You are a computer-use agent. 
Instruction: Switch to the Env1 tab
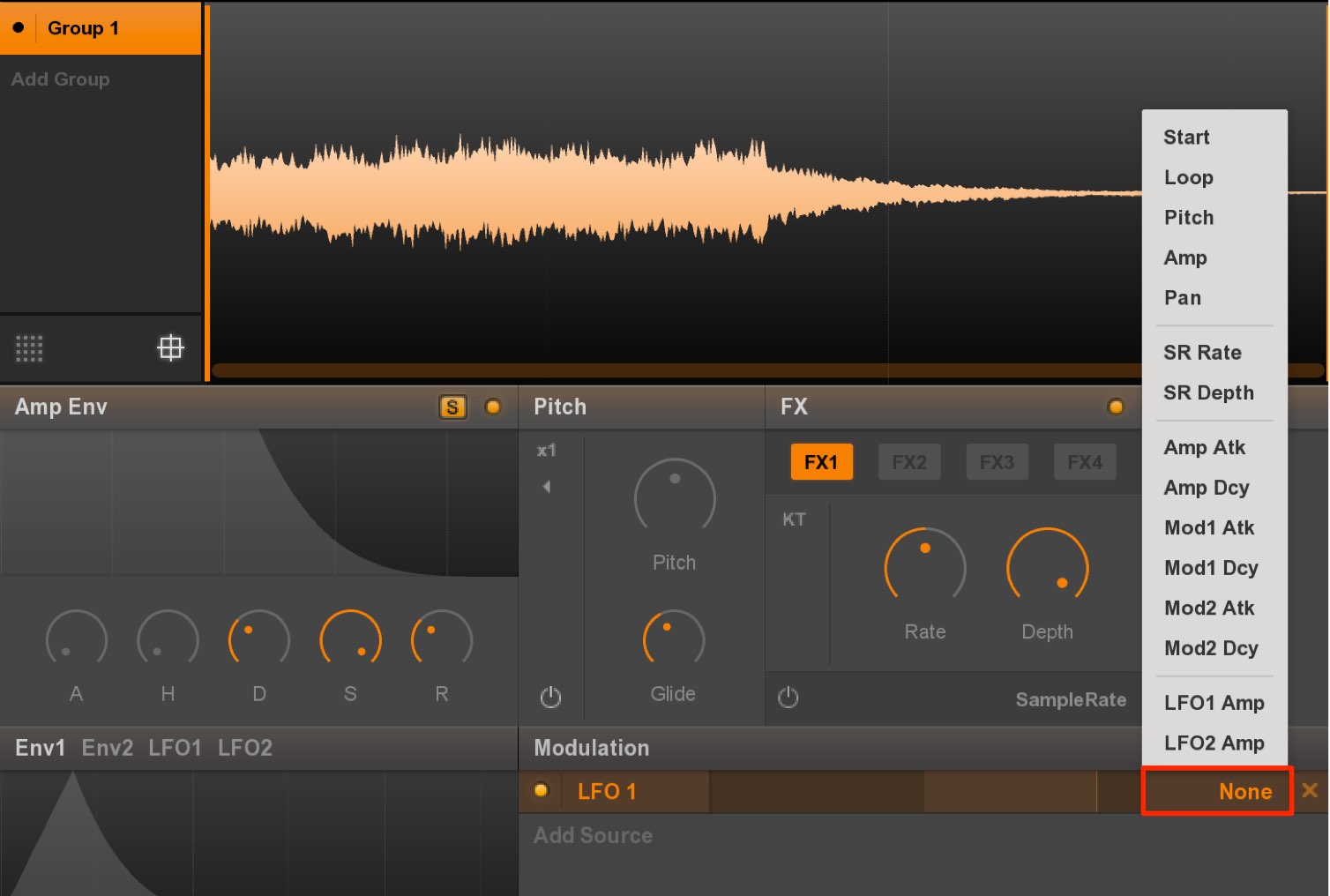click(x=41, y=748)
